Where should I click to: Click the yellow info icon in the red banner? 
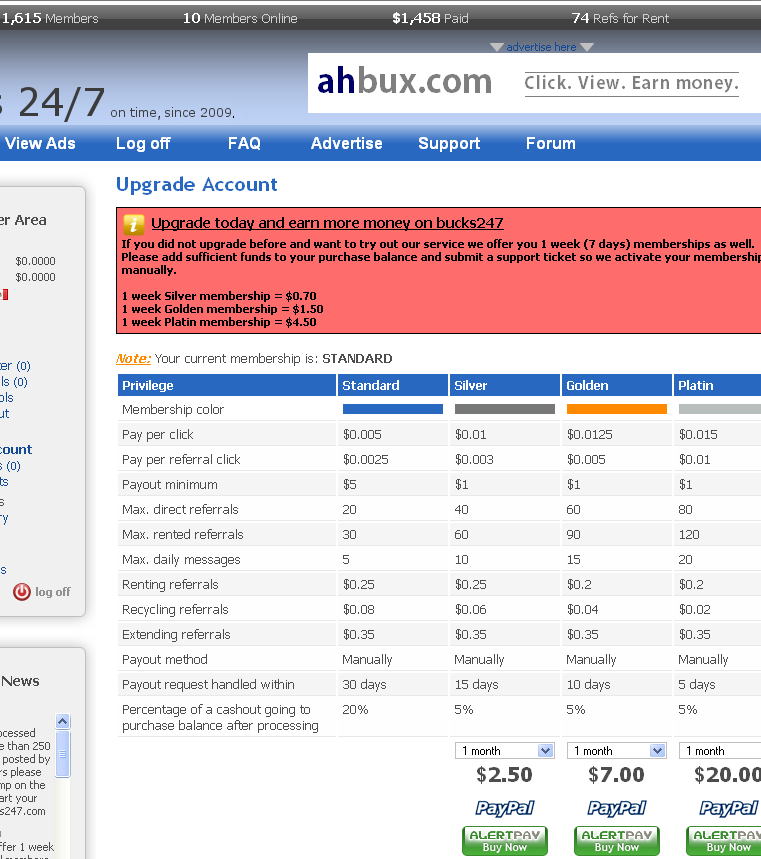coord(134,224)
